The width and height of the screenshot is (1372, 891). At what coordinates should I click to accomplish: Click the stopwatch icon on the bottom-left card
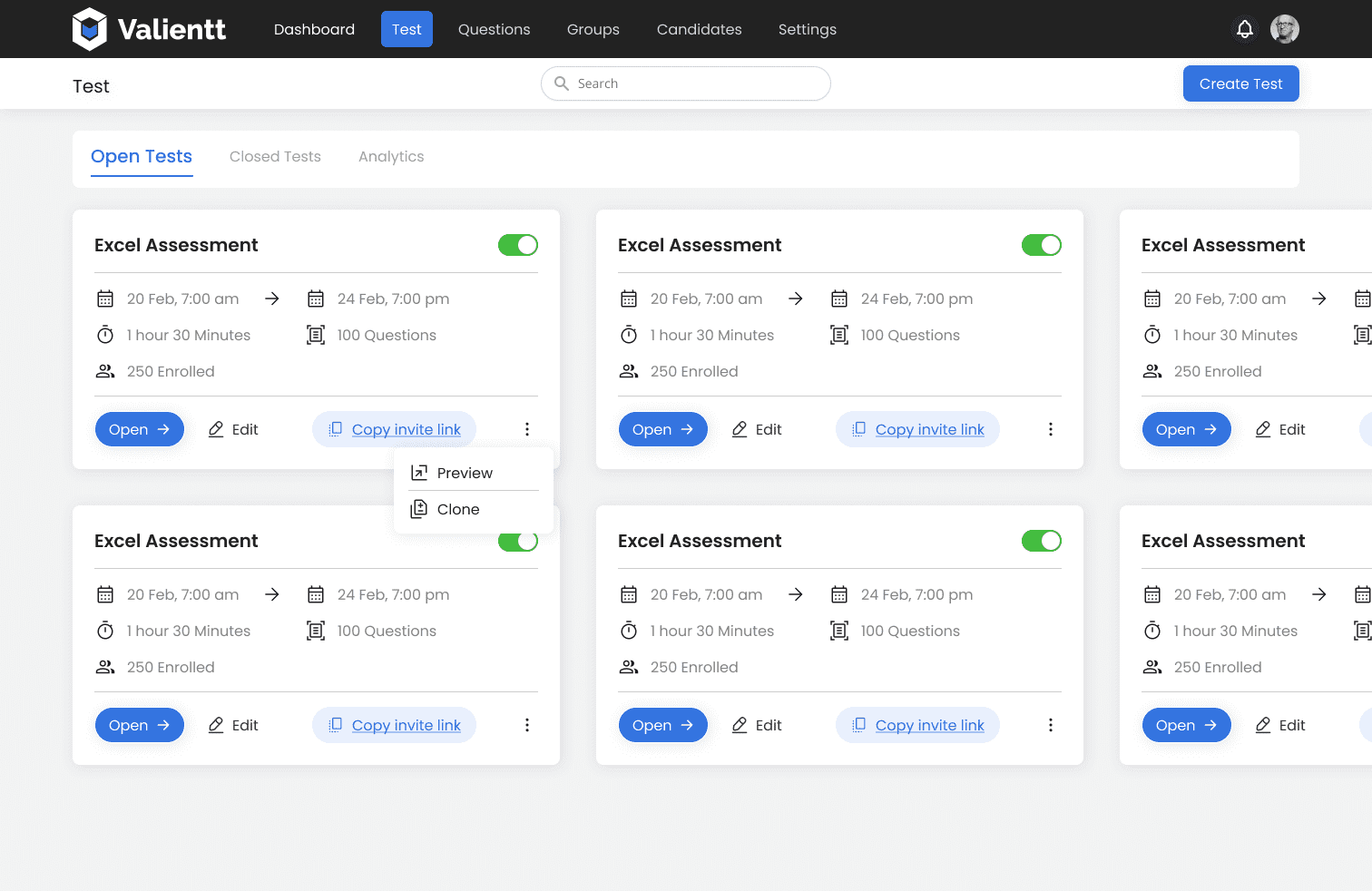click(105, 631)
